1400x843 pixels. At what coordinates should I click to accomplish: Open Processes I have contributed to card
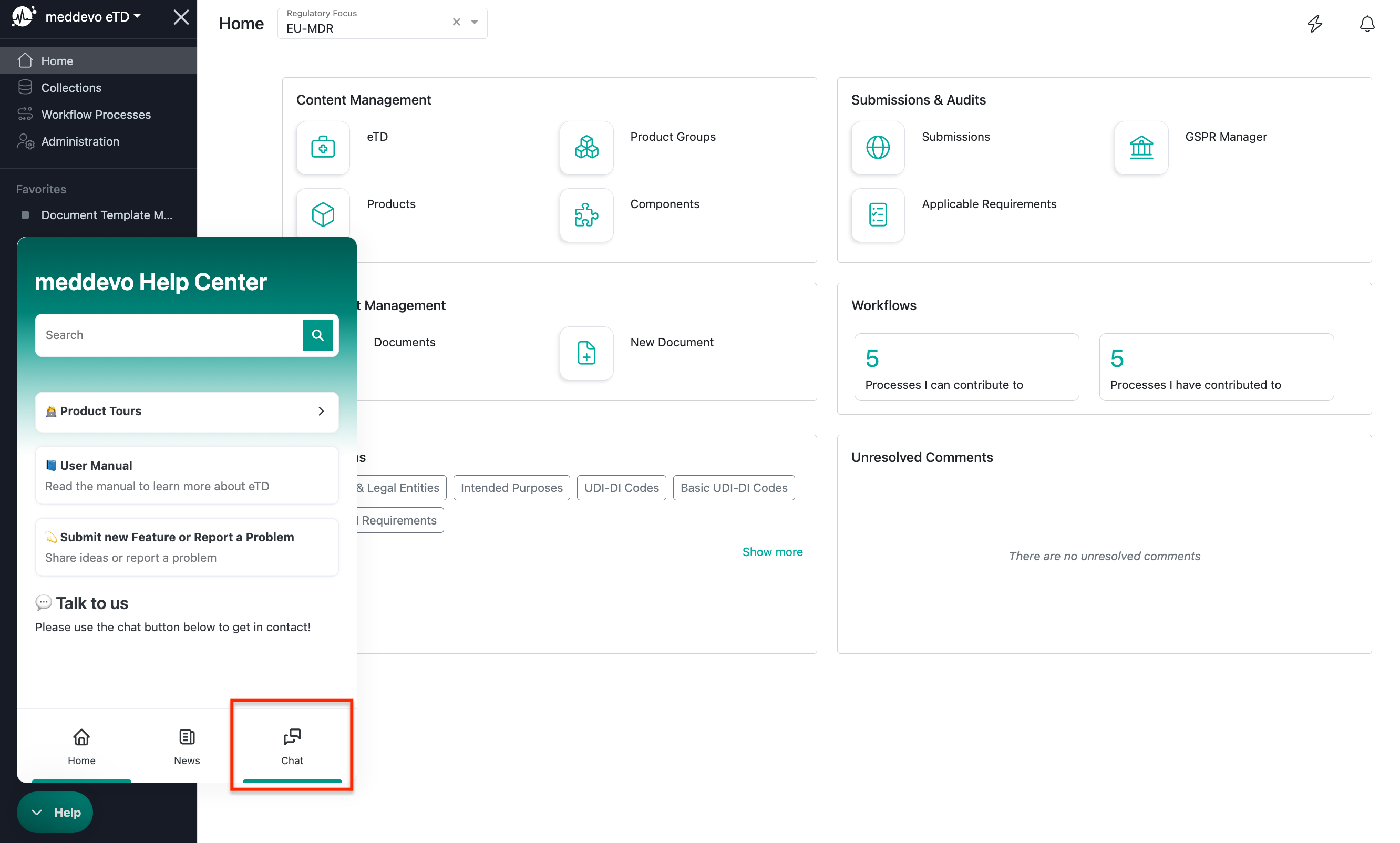tap(1216, 367)
